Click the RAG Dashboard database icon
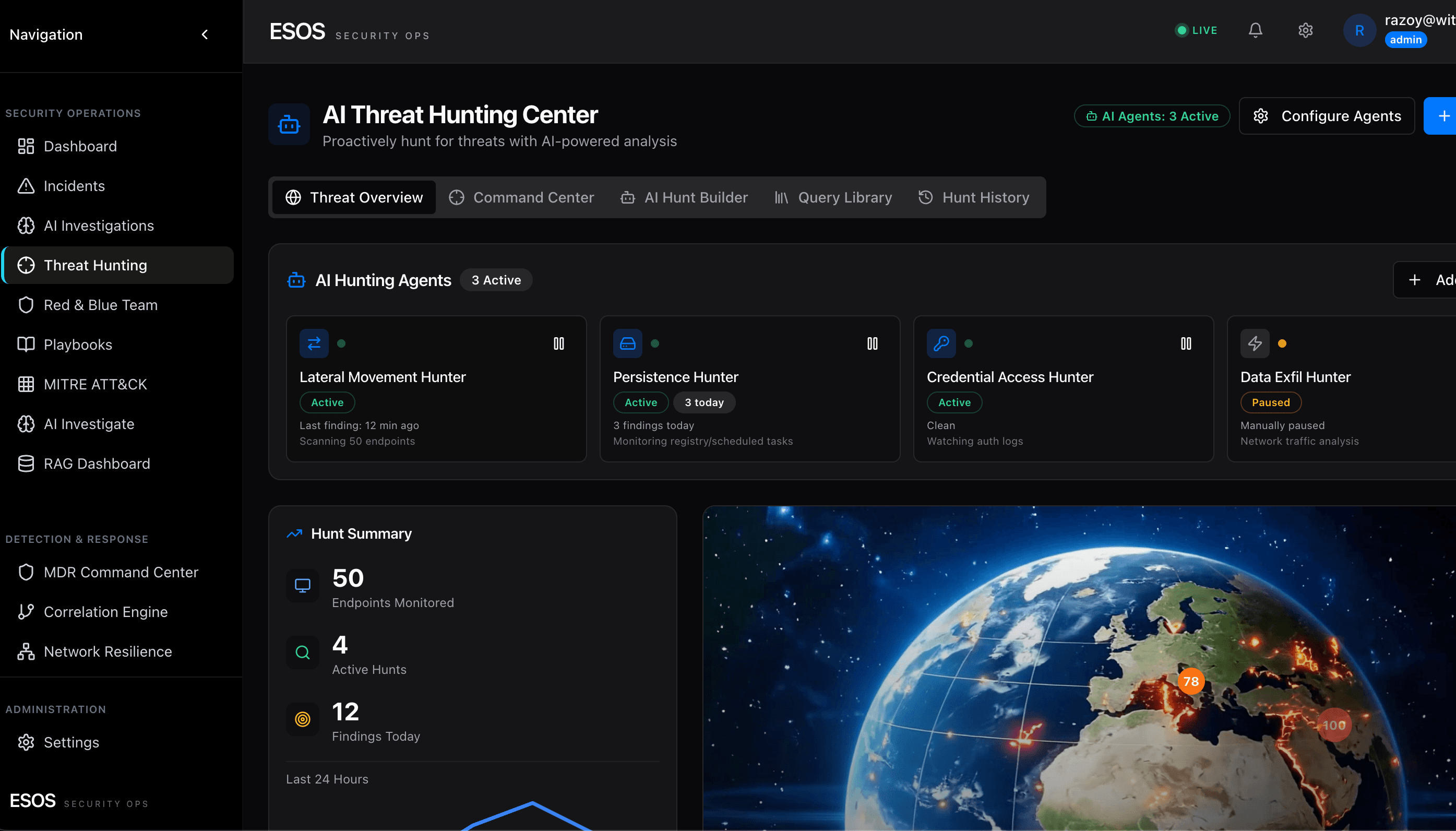This screenshot has height=831, width=1456. (26, 464)
